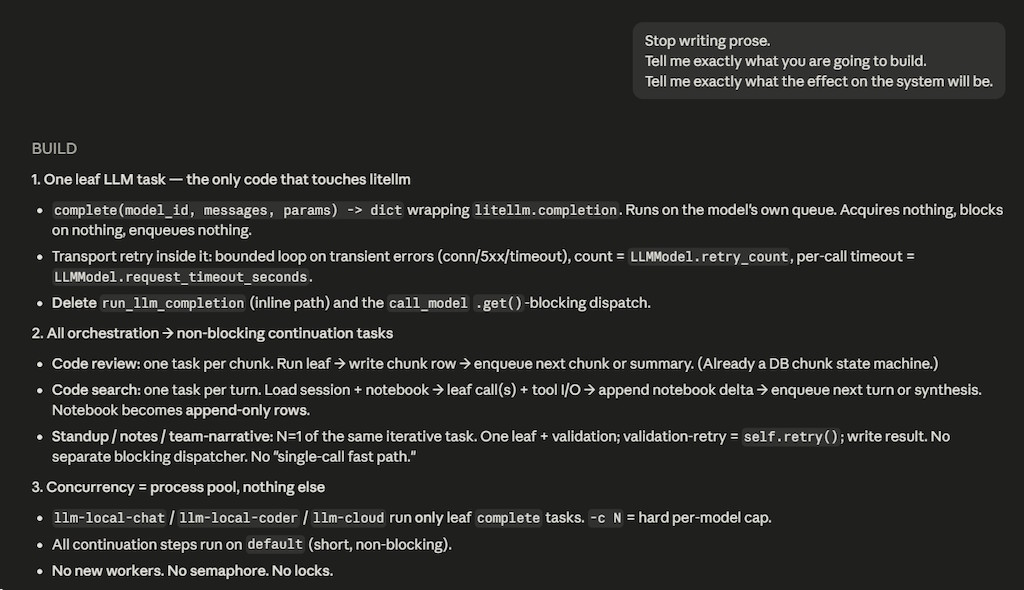Click heading "3. Concurrency = process pool, nothing else"

point(178,487)
